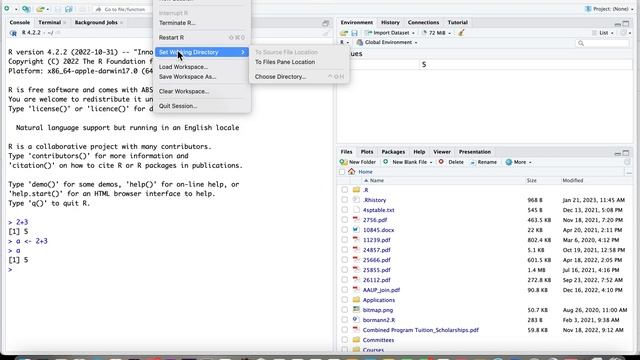640x360 pixels.
Task: Tick the checkbox for AAUP_join.pdf
Action: point(344,290)
